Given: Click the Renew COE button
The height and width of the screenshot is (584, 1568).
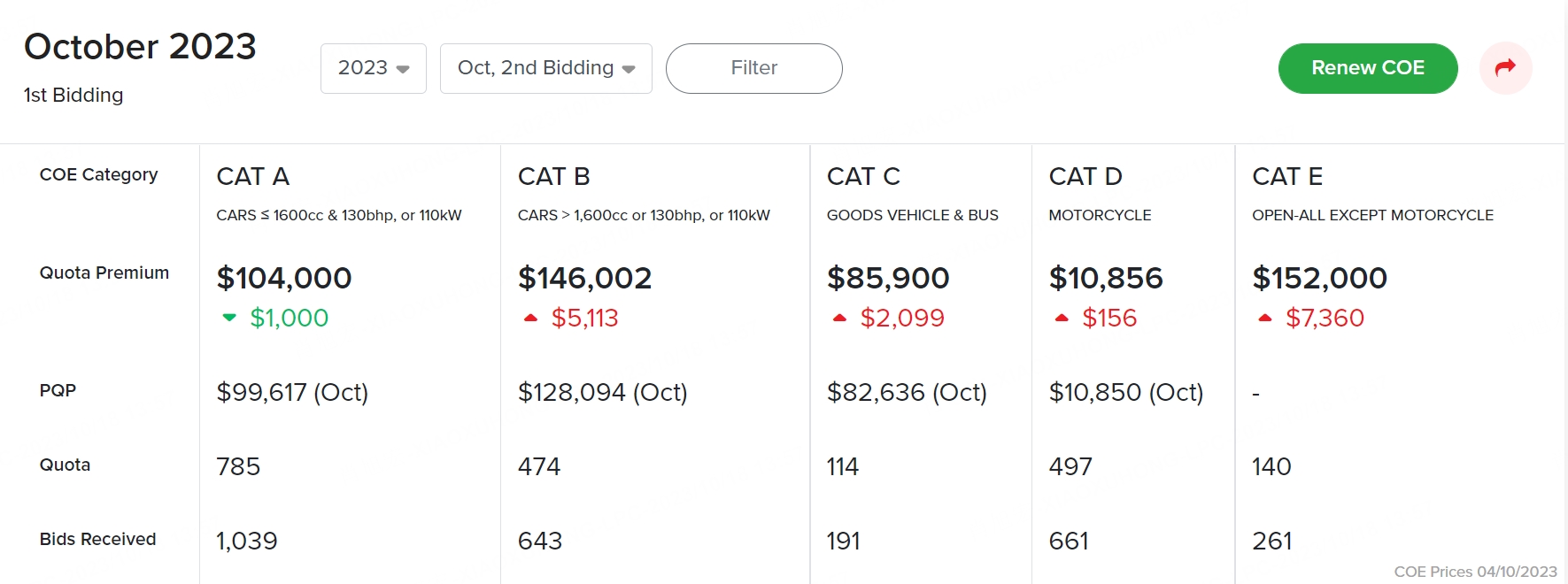Looking at the screenshot, I should pyautogui.click(x=1367, y=68).
